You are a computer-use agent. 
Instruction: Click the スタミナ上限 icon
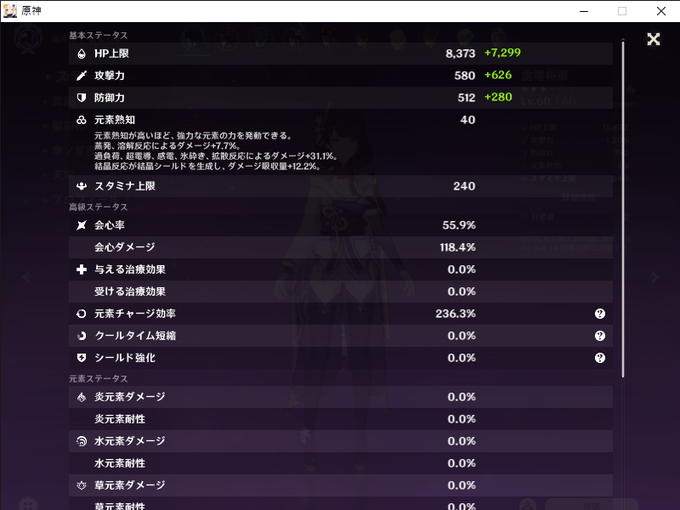pyautogui.click(x=81, y=186)
